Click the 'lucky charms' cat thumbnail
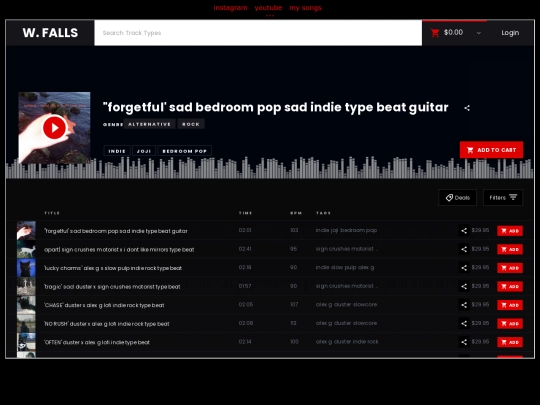Viewport: 540px width, 405px height. point(26,268)
